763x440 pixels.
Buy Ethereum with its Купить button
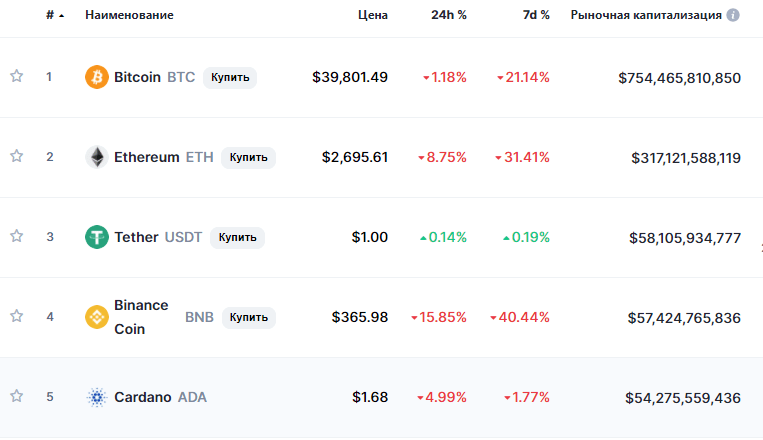[248, 158]
